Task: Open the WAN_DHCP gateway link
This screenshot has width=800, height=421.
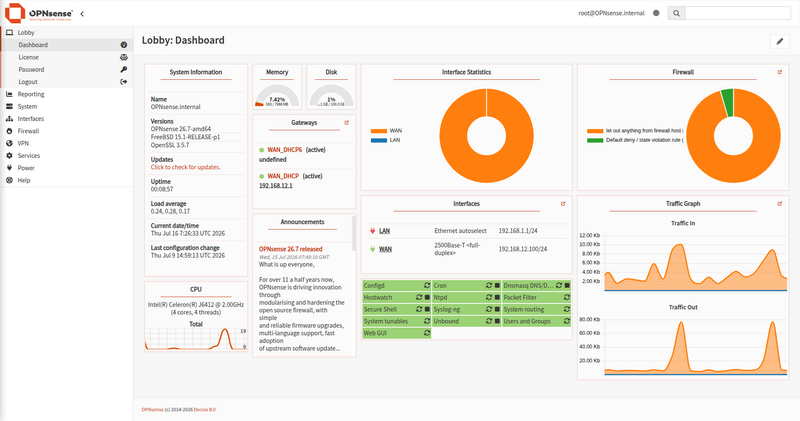Action: 283,176
